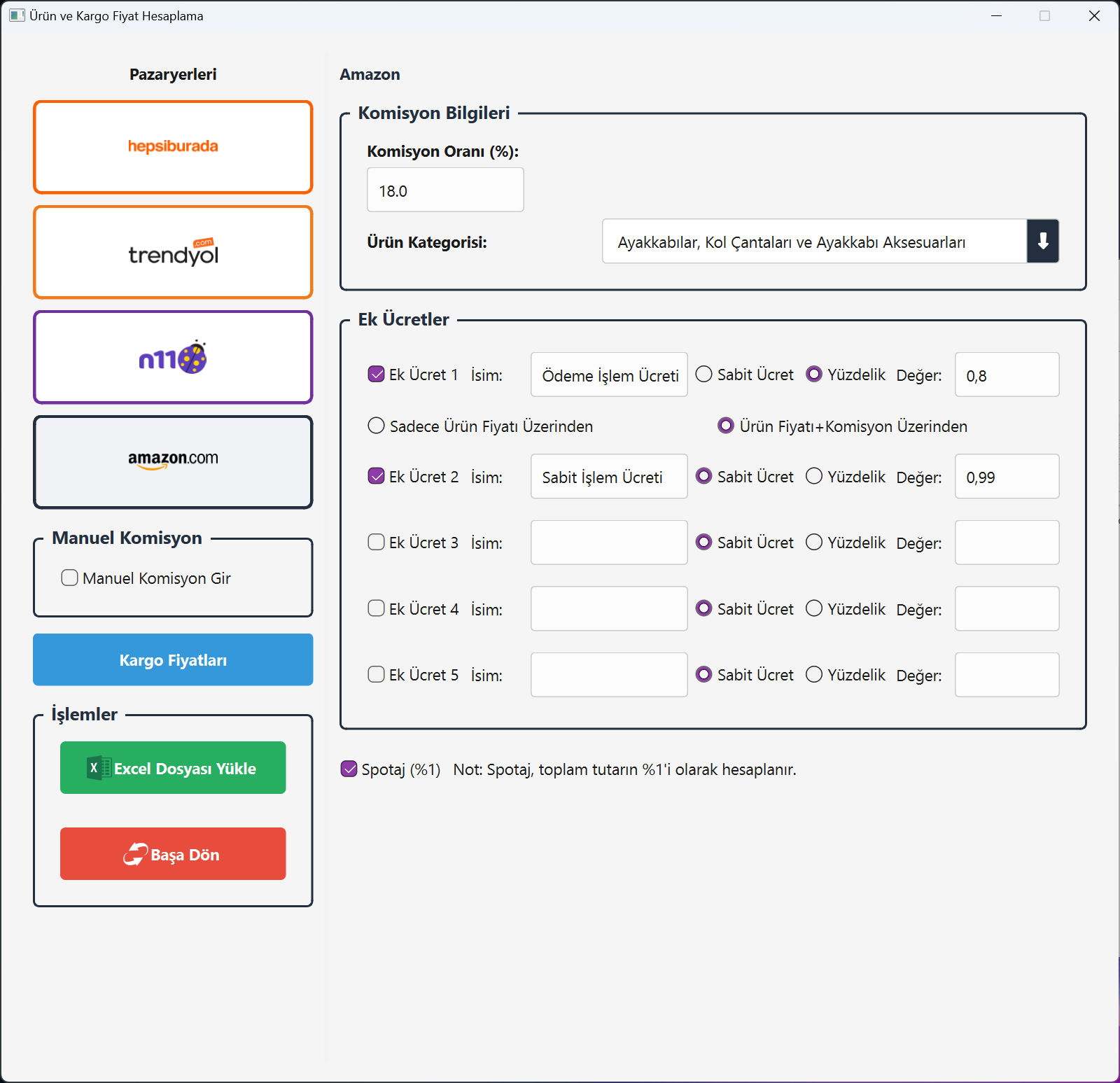Click the Ürün Kategorisi: label
1120x1083 pixels.
tap(427, 242)
